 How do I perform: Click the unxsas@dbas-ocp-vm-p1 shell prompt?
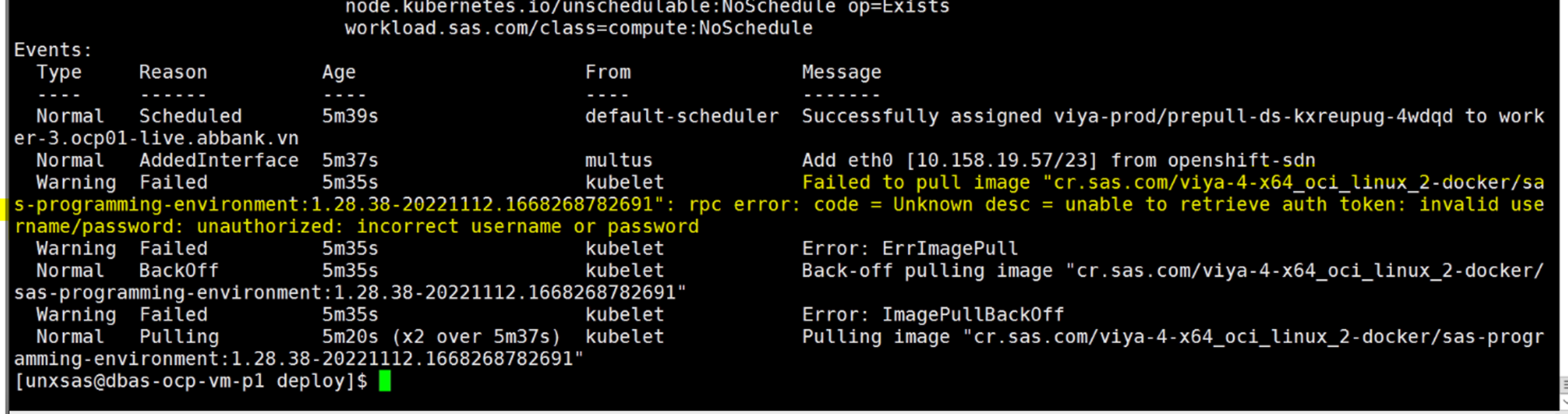pos(190,381)
